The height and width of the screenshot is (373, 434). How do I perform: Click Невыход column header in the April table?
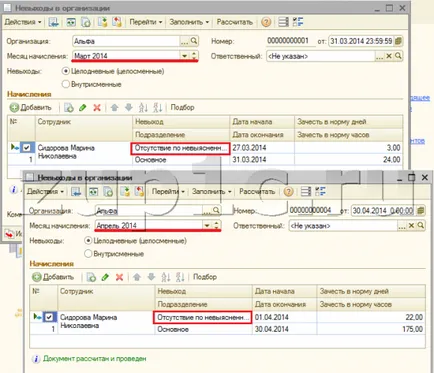click(x=204, y=291)
